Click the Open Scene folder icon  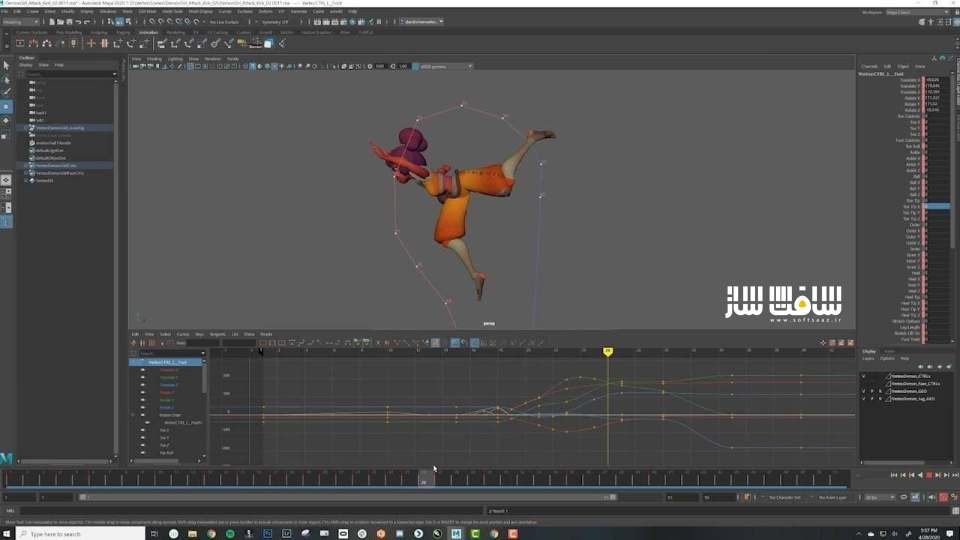(x=61, y=22)
